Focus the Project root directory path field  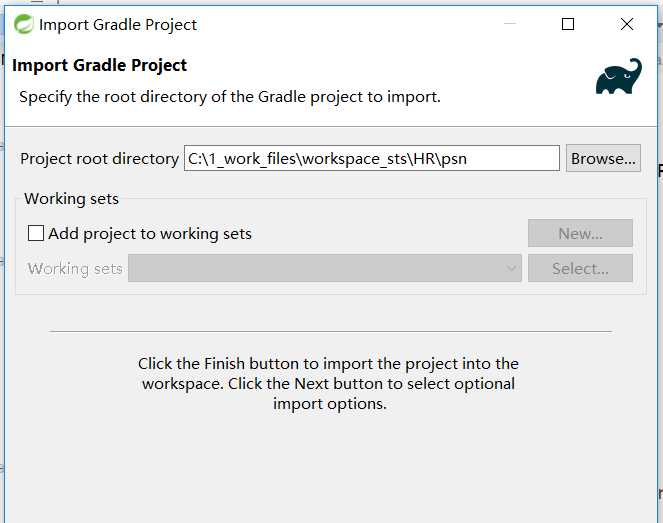tap(372, 158)
